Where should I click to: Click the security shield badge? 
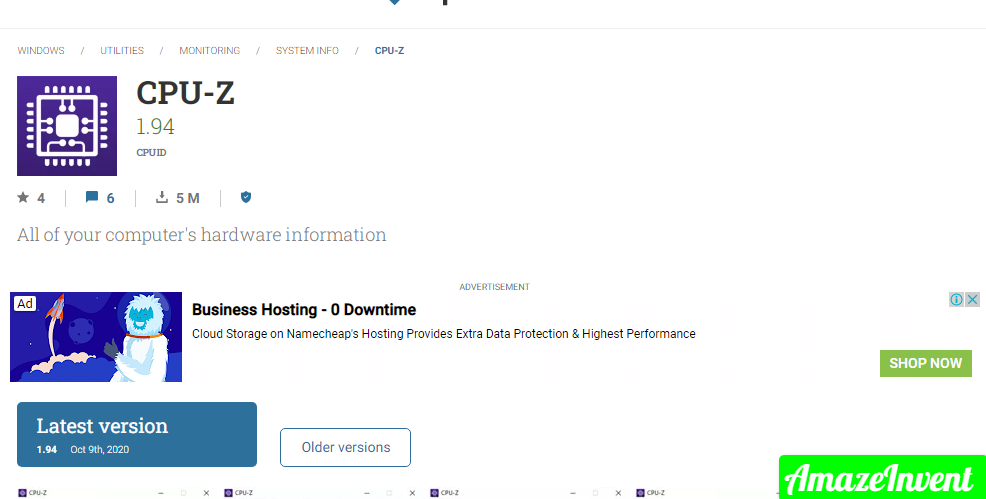[x=246, y=197]
